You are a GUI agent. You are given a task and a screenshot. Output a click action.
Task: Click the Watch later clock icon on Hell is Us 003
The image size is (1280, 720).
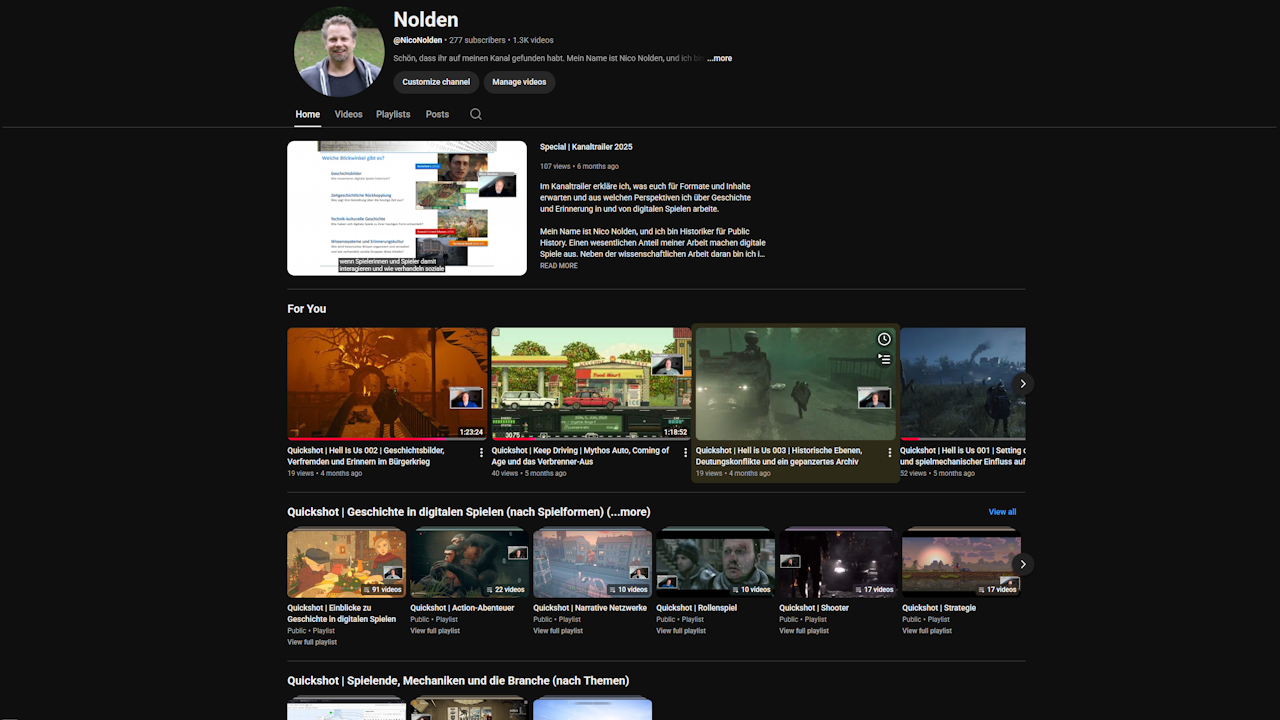(x=884, y=340)
